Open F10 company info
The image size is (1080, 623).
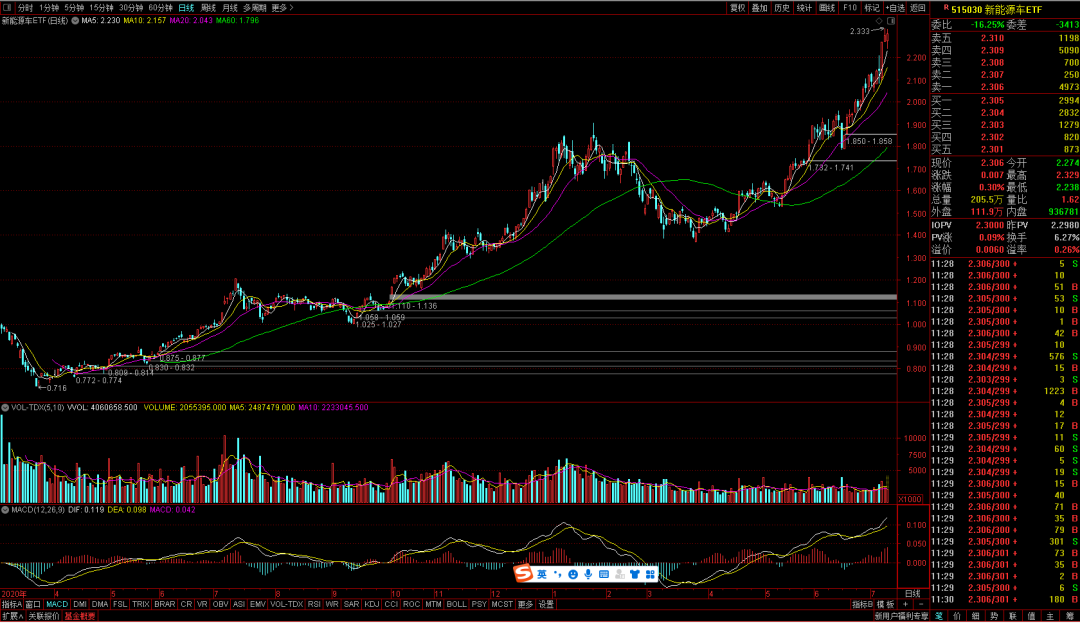tap(850, 8)
